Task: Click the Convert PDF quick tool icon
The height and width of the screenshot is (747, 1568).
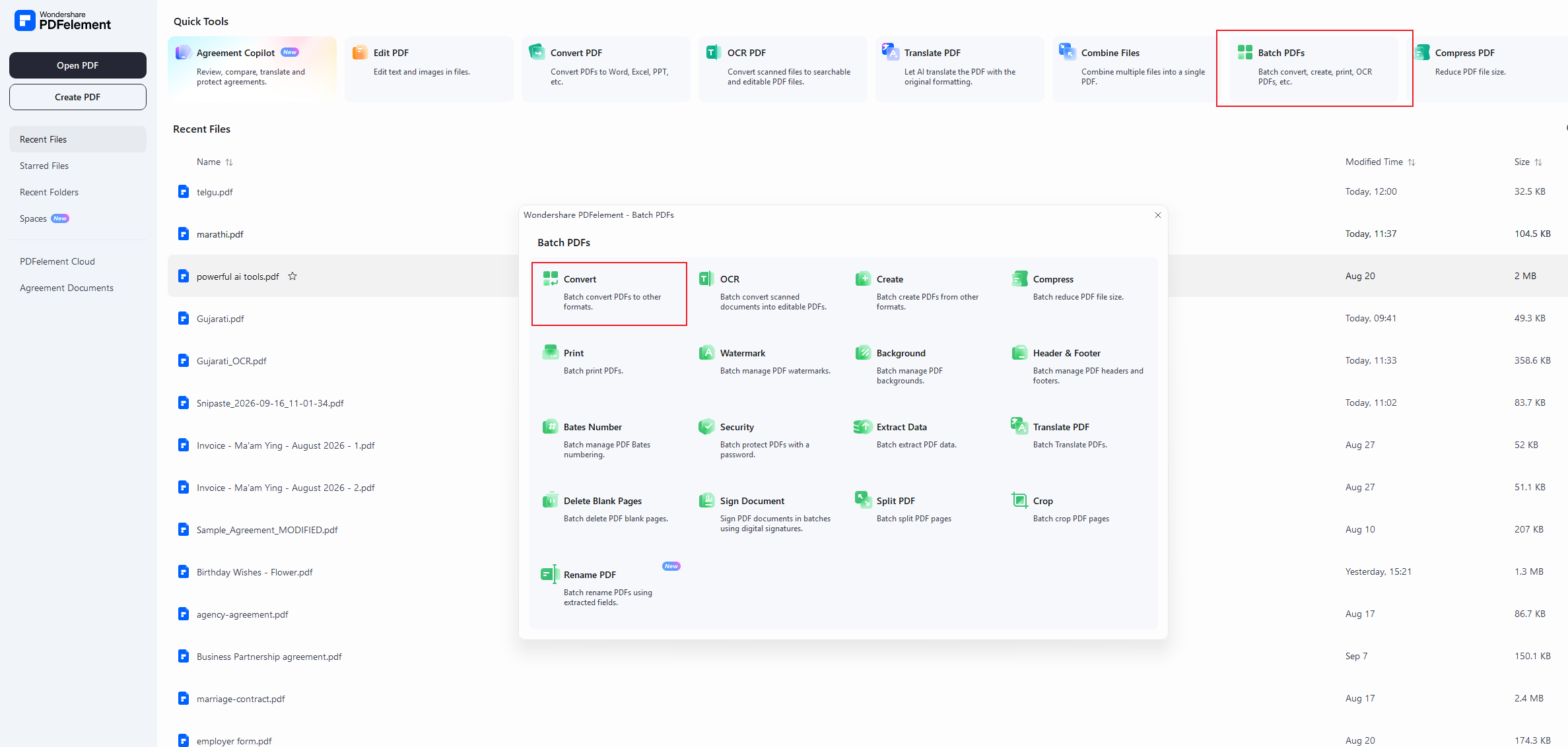Action: 537,52
